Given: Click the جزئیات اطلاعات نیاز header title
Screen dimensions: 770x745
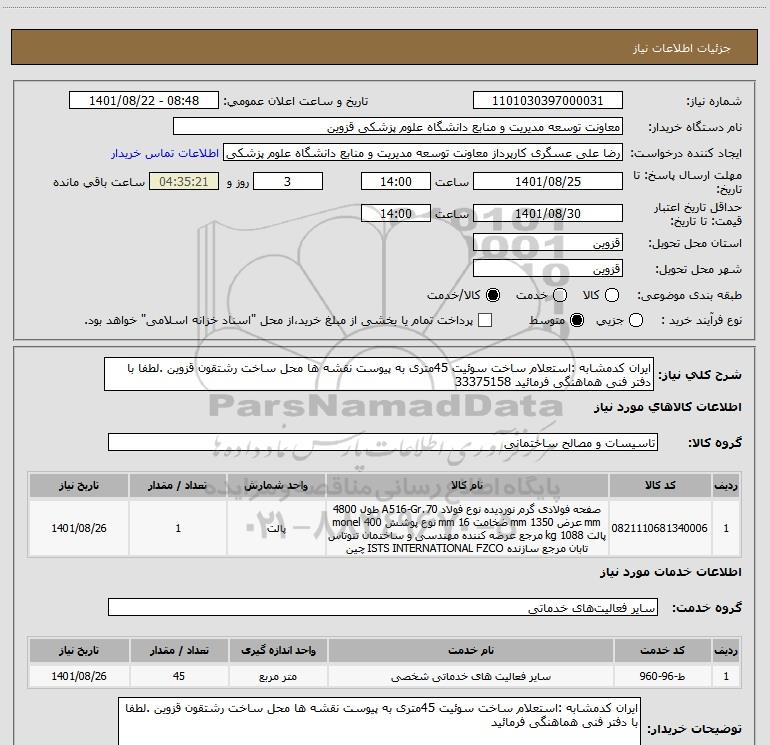Looking at the screenshot, I should pos(682,48).
